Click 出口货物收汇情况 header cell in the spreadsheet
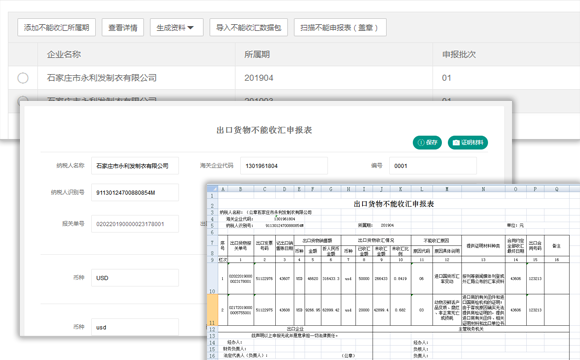The height and width of the screenshot is (360, 580). click(376, 240)
